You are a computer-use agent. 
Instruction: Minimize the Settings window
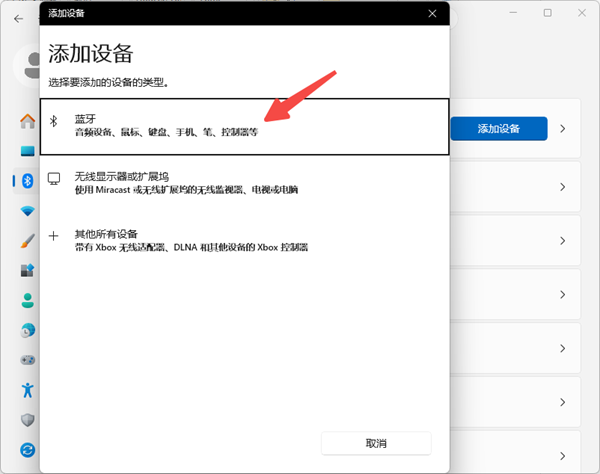click(x=513, y=13)
